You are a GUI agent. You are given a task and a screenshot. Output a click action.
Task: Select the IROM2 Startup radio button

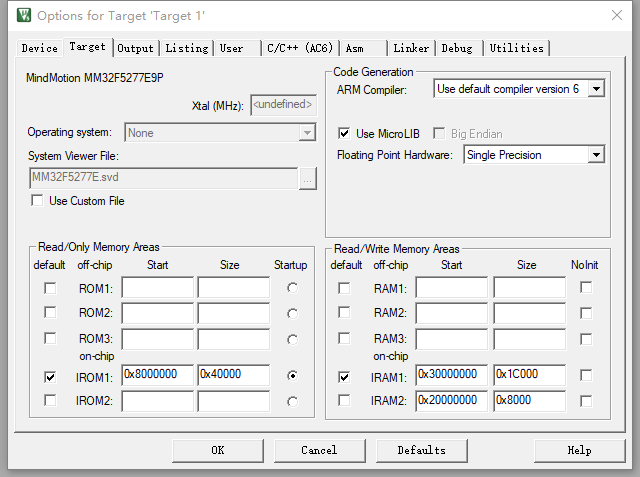coord(292,402)
